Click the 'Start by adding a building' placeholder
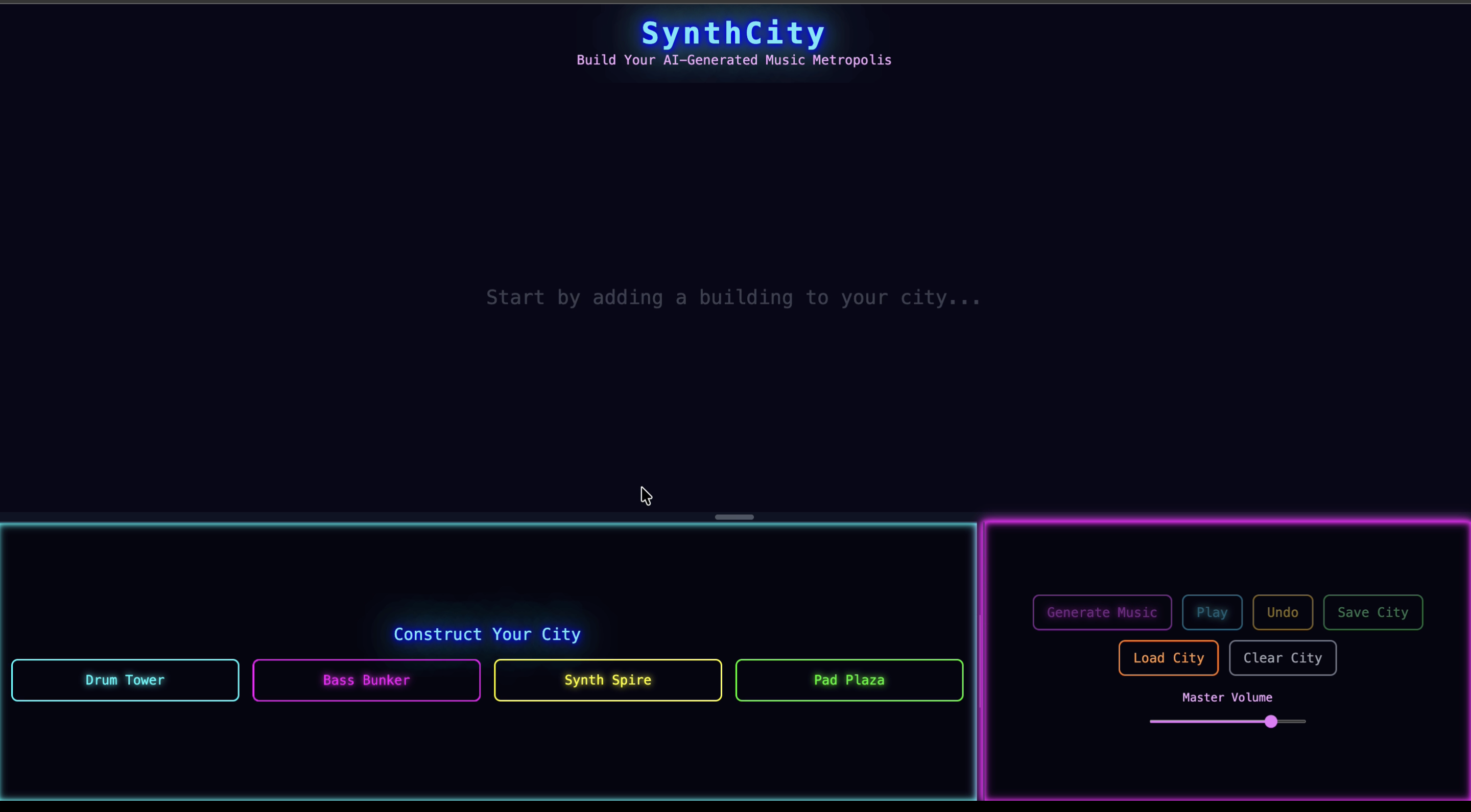This screenshot has width=1471, height=812. [x=733, y=298]
